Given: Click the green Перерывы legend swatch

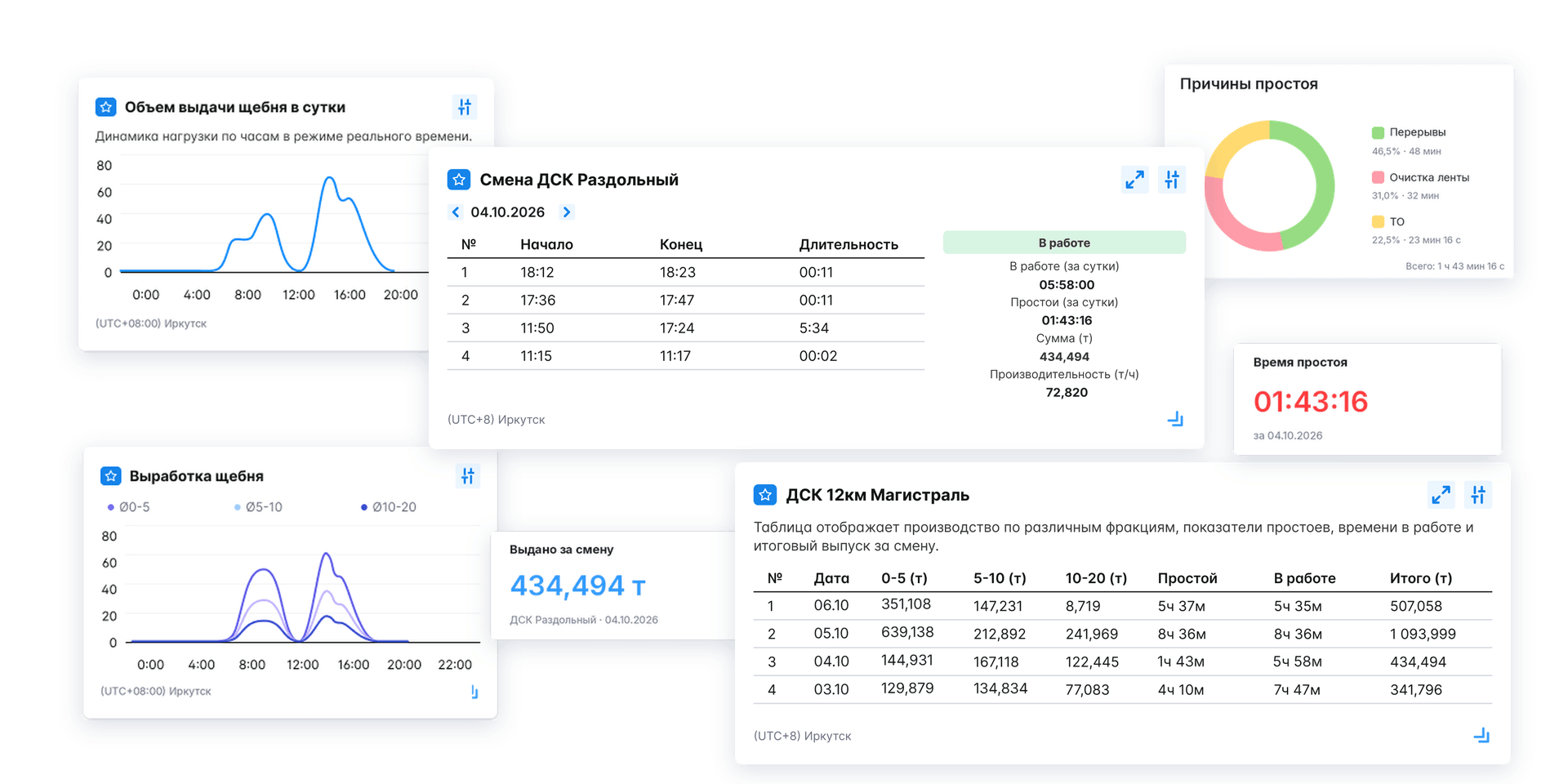Looking at the screenshot, I should 1378,132.
